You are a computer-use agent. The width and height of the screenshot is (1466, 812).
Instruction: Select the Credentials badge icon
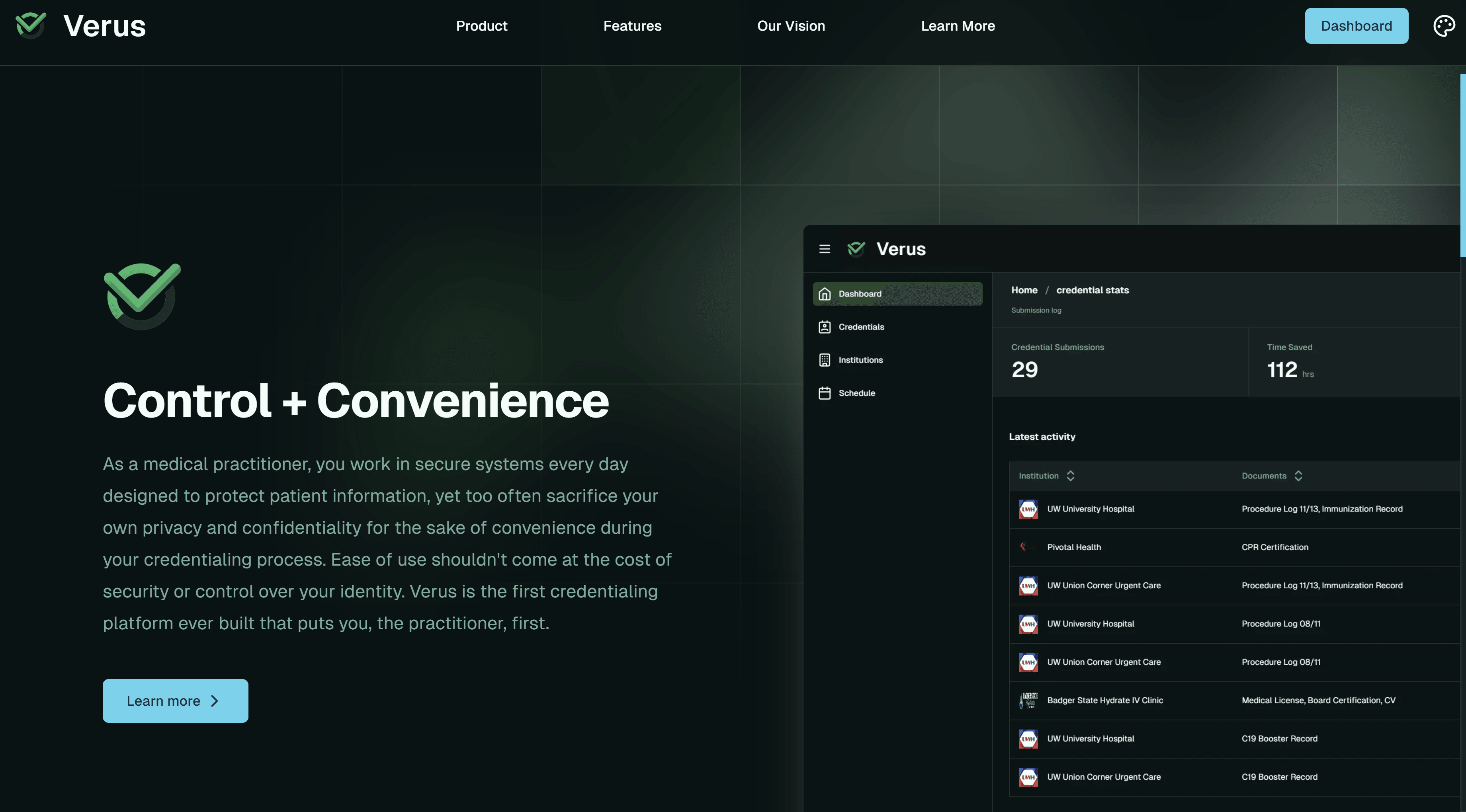click(x=824, y=327)
